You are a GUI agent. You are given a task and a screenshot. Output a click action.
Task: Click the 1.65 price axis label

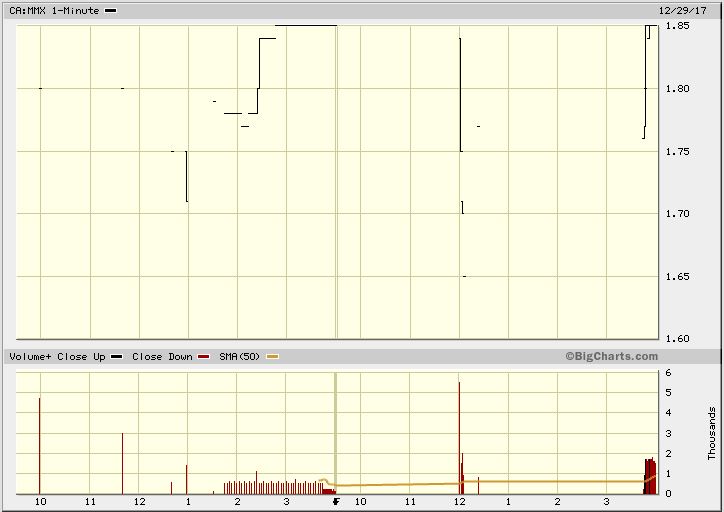click(x=678, y=276)
